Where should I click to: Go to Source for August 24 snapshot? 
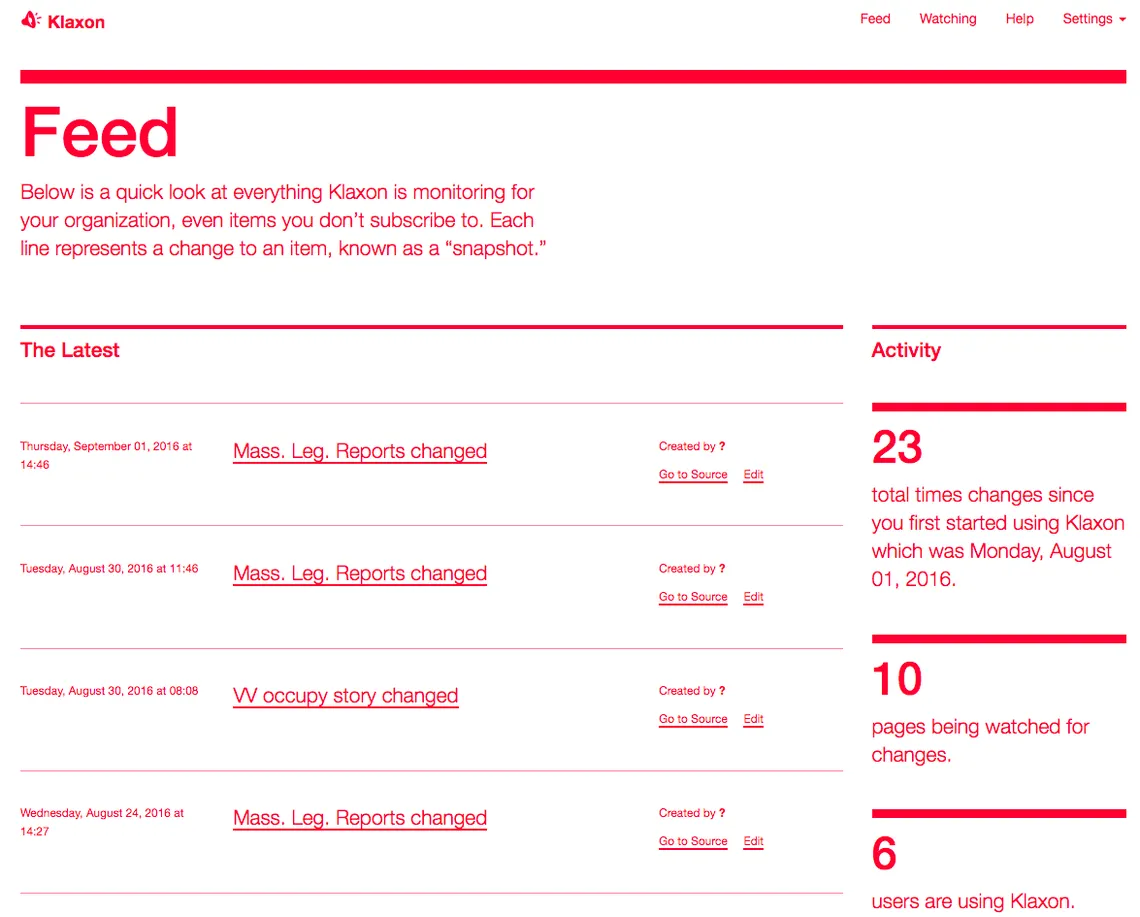tap(693, 841)
